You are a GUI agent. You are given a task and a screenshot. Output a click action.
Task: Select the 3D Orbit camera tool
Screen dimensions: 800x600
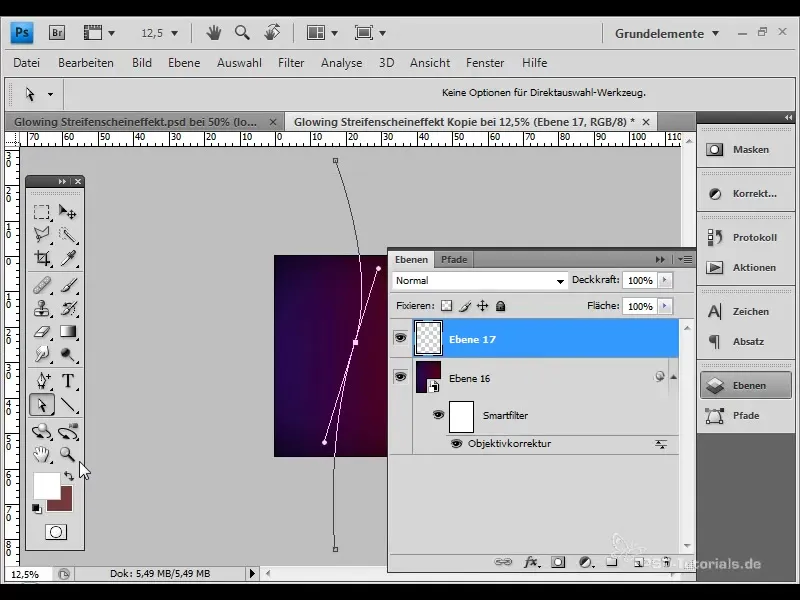click(x=67, y=432)
